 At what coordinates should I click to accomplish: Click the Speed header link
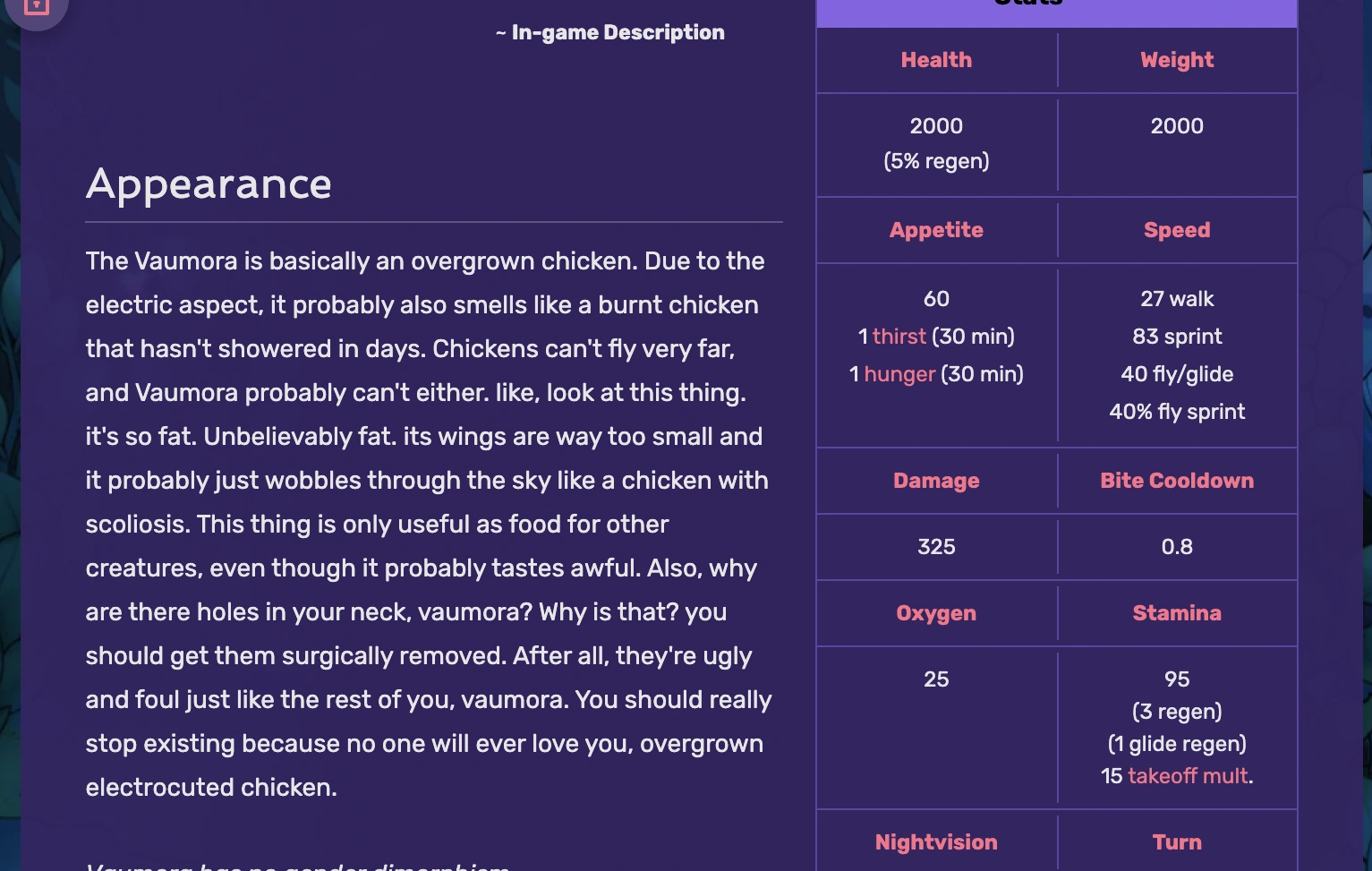click(1177, 230)
